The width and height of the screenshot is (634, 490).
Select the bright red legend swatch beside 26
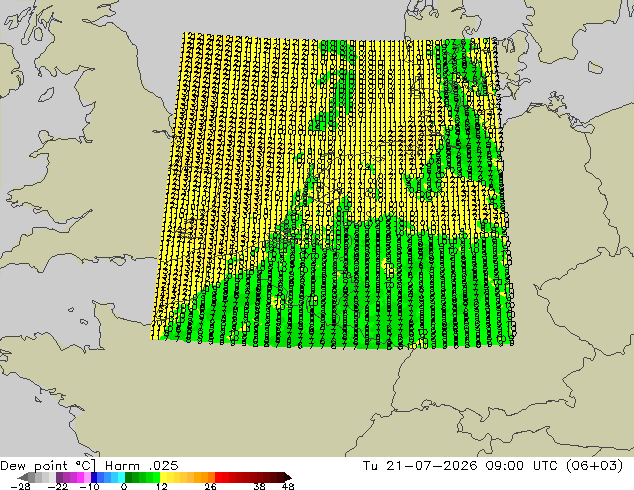(218, 477)
